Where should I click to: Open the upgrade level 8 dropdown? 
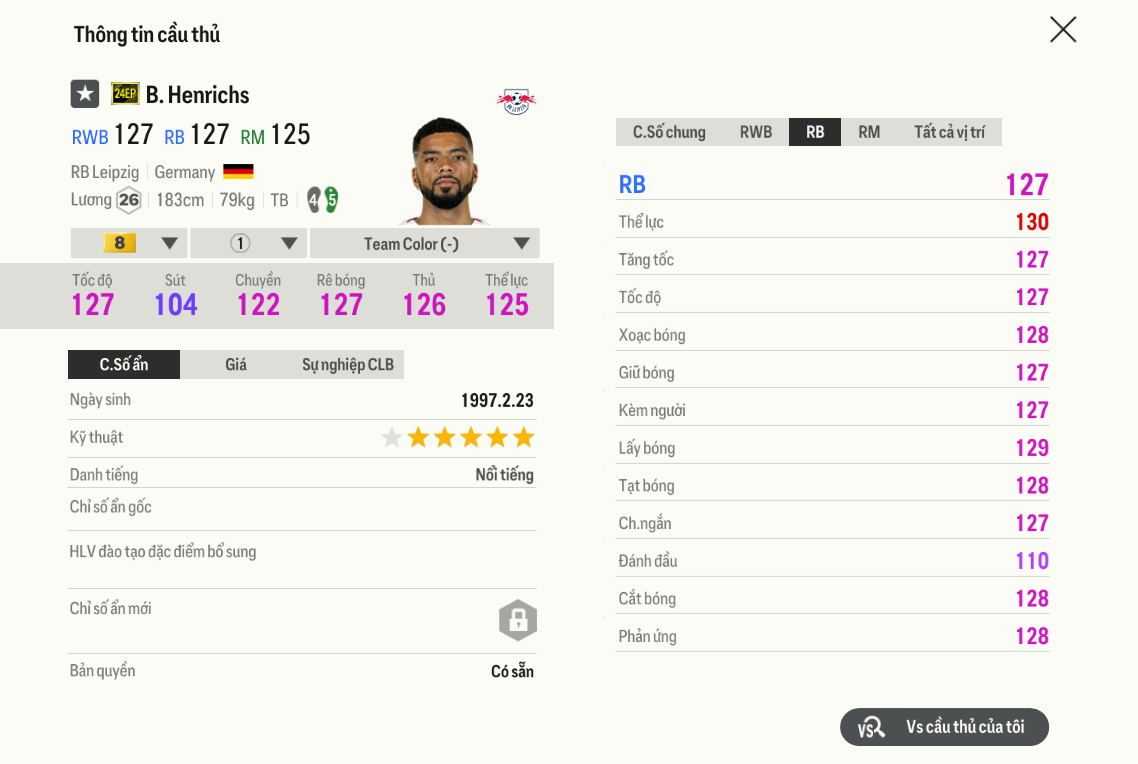coord(129,243)
